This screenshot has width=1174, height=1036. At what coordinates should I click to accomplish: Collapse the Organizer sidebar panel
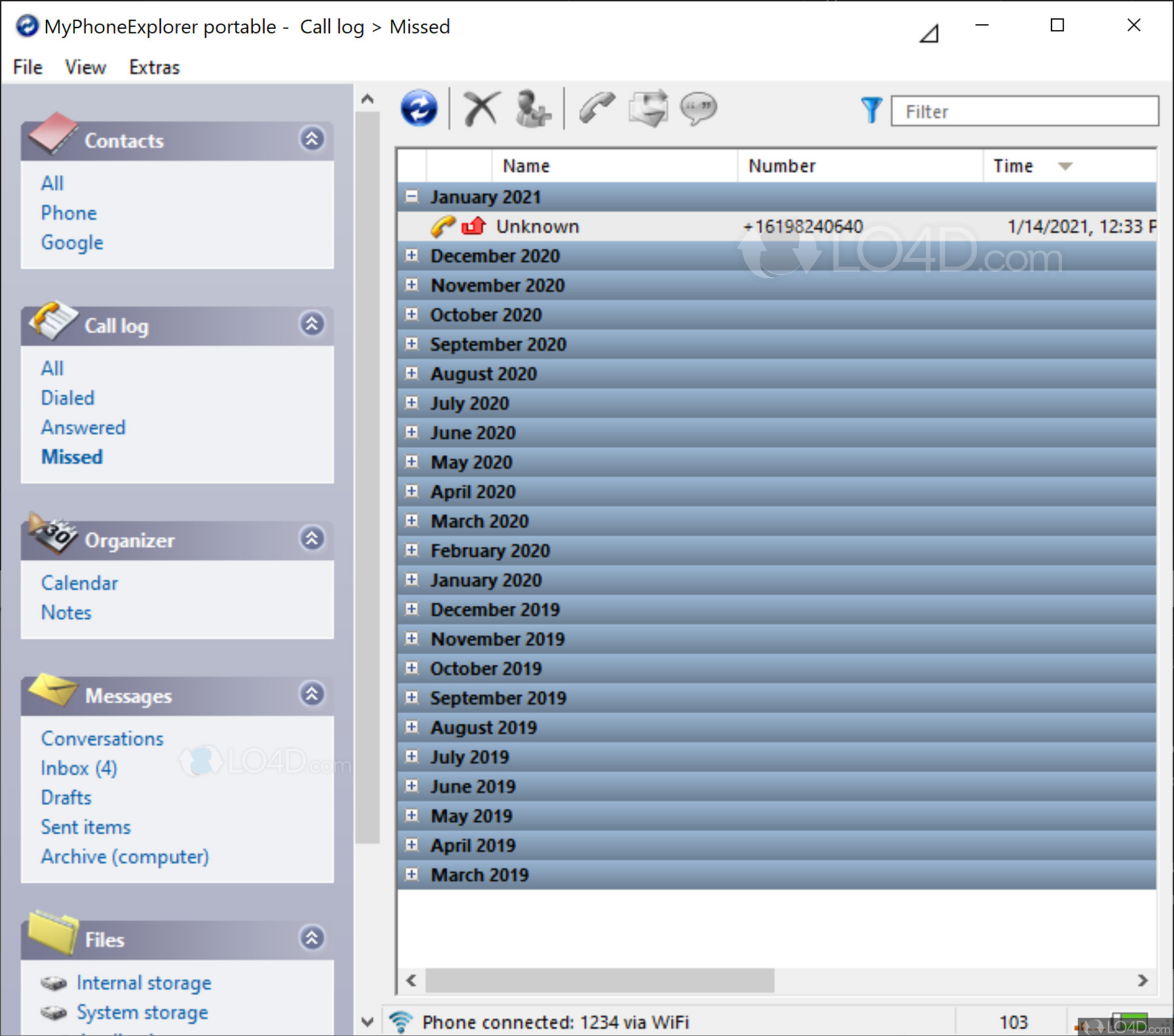tap(312, 538)
